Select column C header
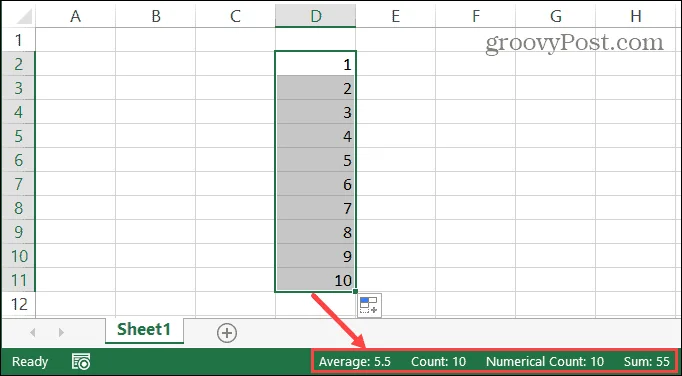Viewport: 682px width, 376px height. 235,16
